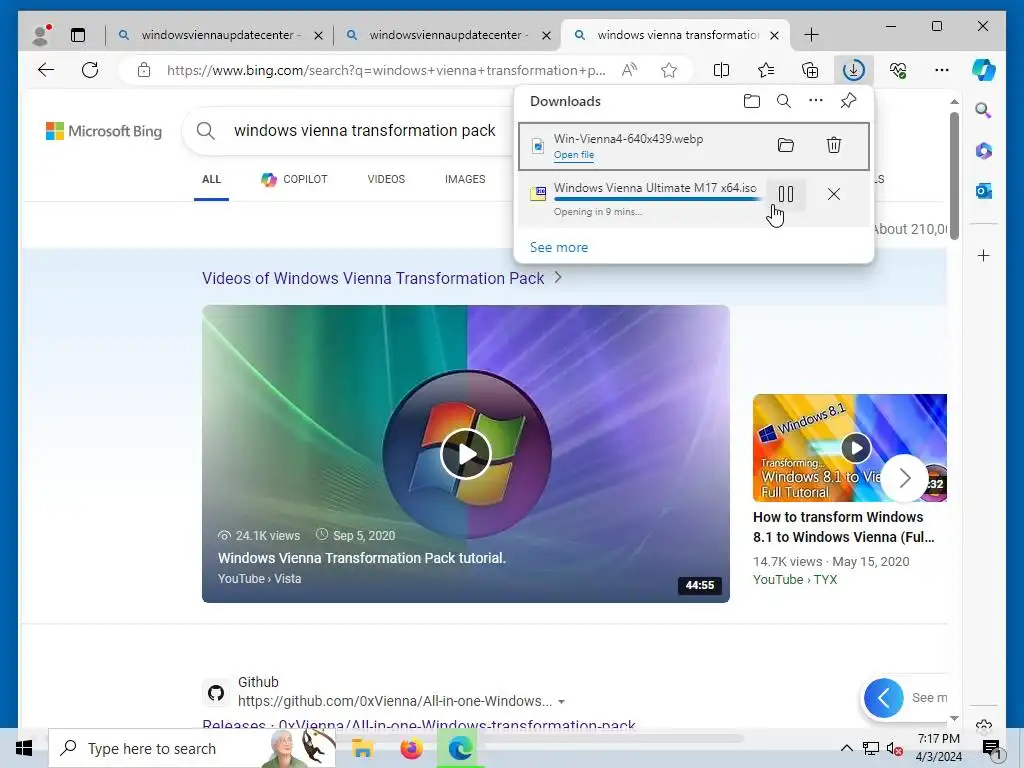Open split screen icon
Viewport: 1024px width, 768px height.
coord(722,70)
